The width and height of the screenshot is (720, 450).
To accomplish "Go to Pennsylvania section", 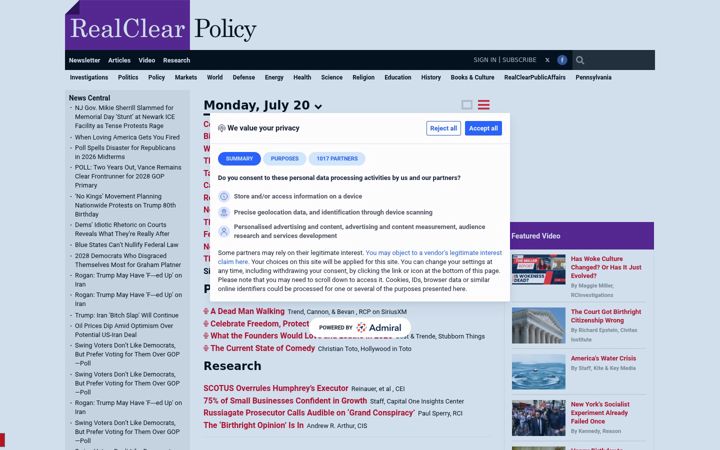I will click(593, 78).
